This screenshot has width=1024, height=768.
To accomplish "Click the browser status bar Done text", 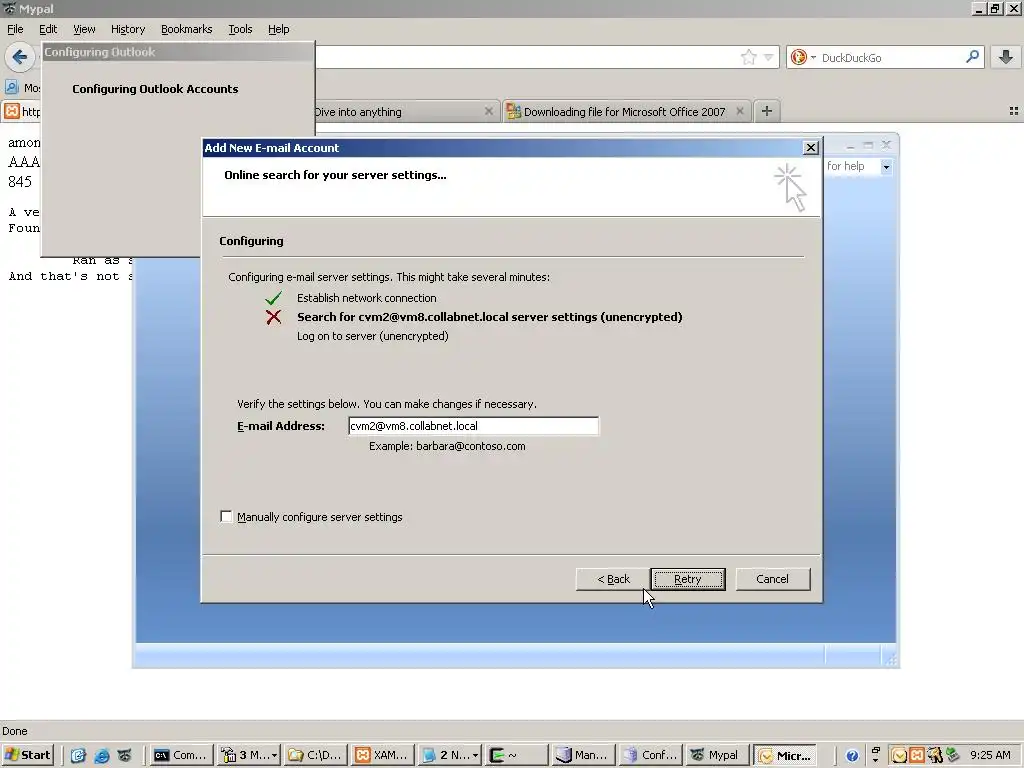I will pyautogui.click(x=14, y=731).
